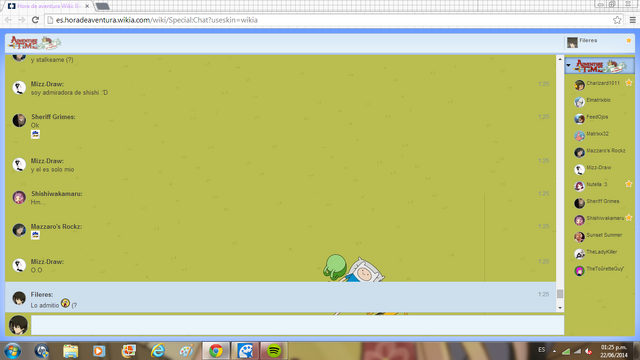Open Nutella :3 avatar in user list

[x=579, y=186]
